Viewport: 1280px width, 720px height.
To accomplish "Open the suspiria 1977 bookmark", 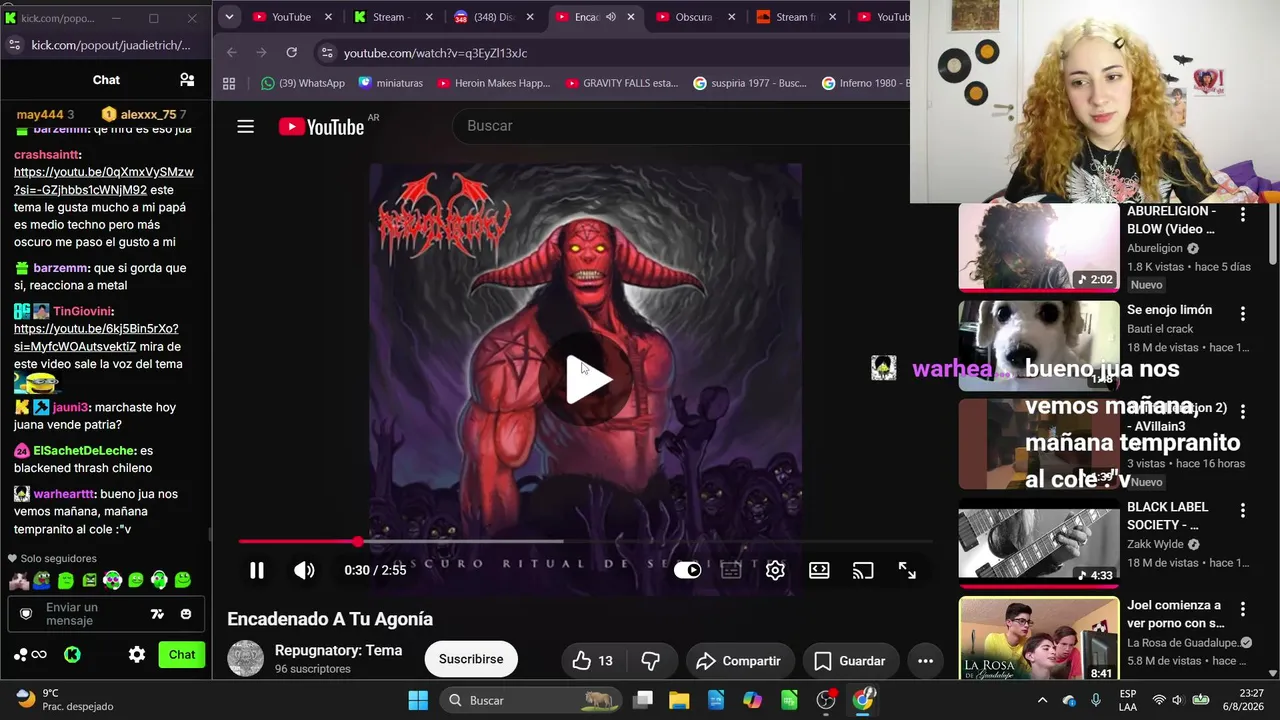I will click(750, 83).
